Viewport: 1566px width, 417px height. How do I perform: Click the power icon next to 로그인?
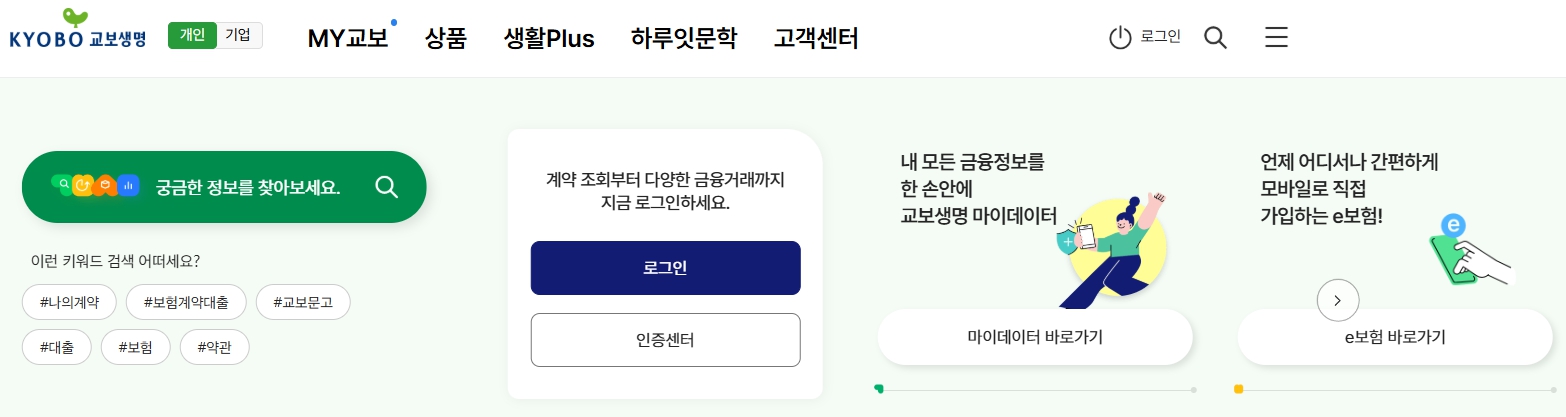pos(1120,38)
